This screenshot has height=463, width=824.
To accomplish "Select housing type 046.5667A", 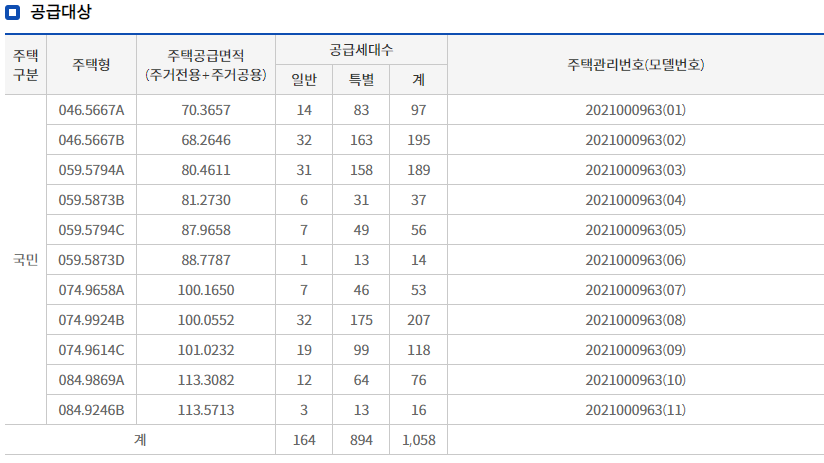I will 91,110.
